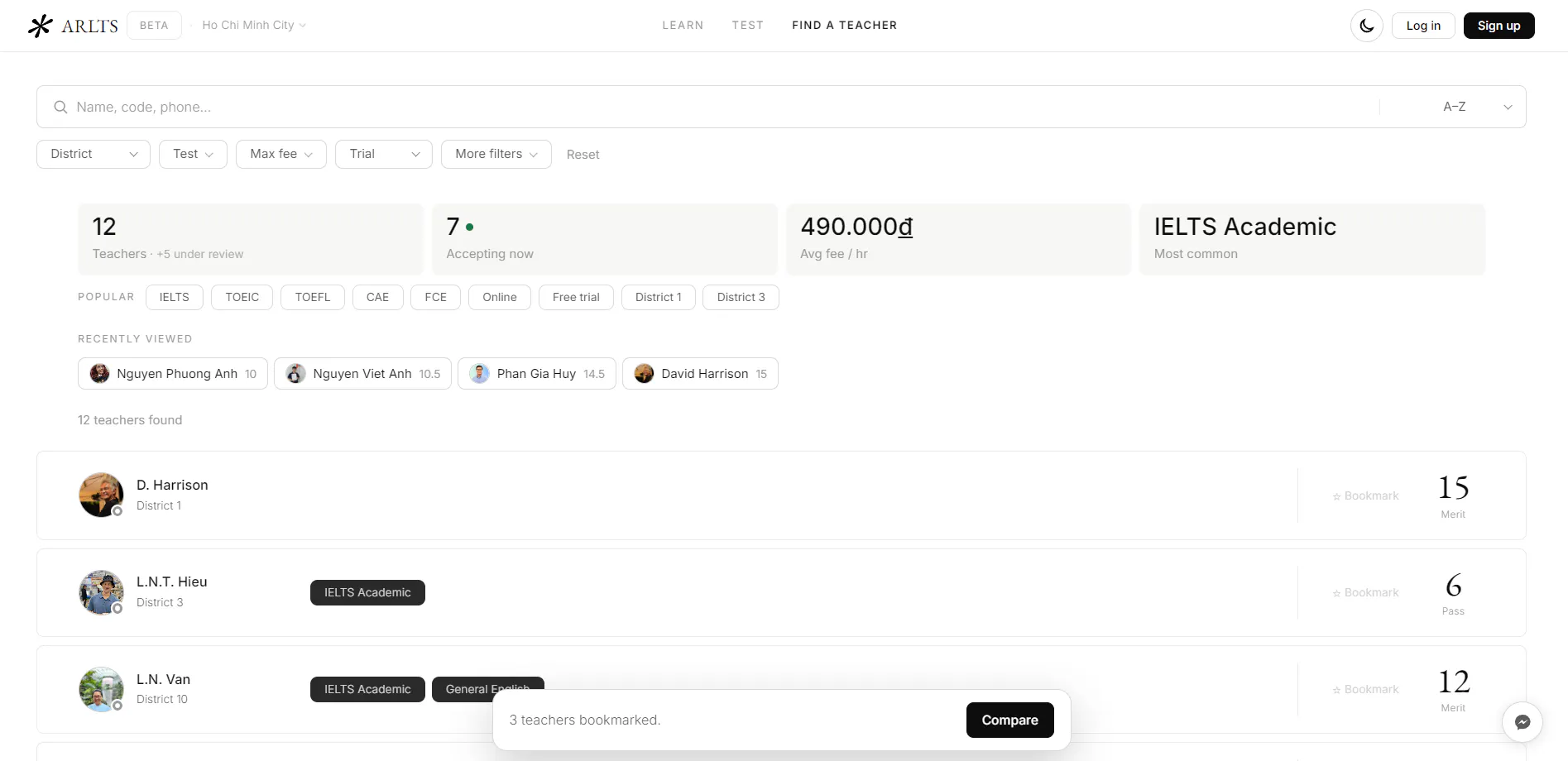Select the CAE popular chip
The image size is (1568, 761).
pos(377,297)
